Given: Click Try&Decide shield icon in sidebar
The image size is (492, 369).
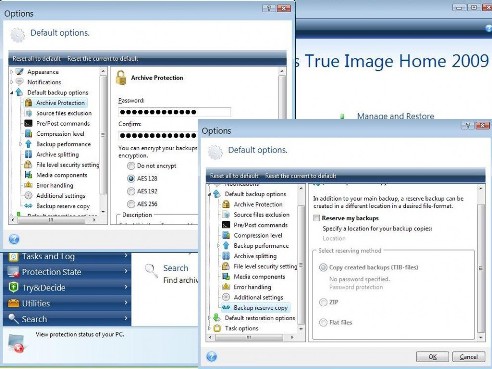Looking at the screenshot, I should (x=13, y=287).
